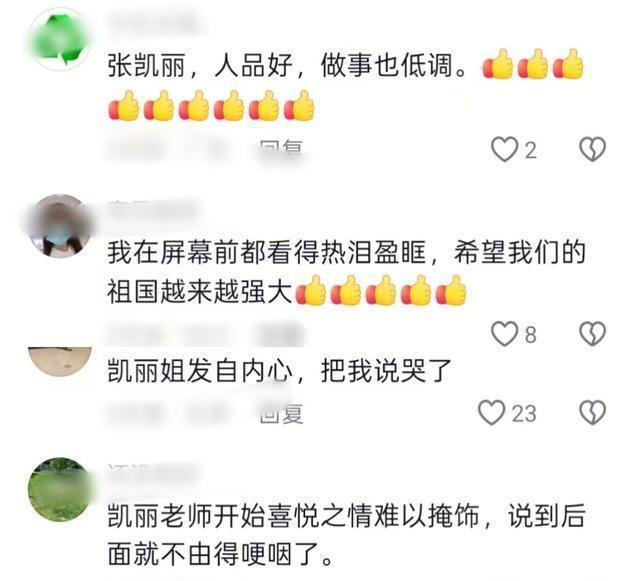Tap the heart on the 把我说哭了 comment

coord(491,412)
